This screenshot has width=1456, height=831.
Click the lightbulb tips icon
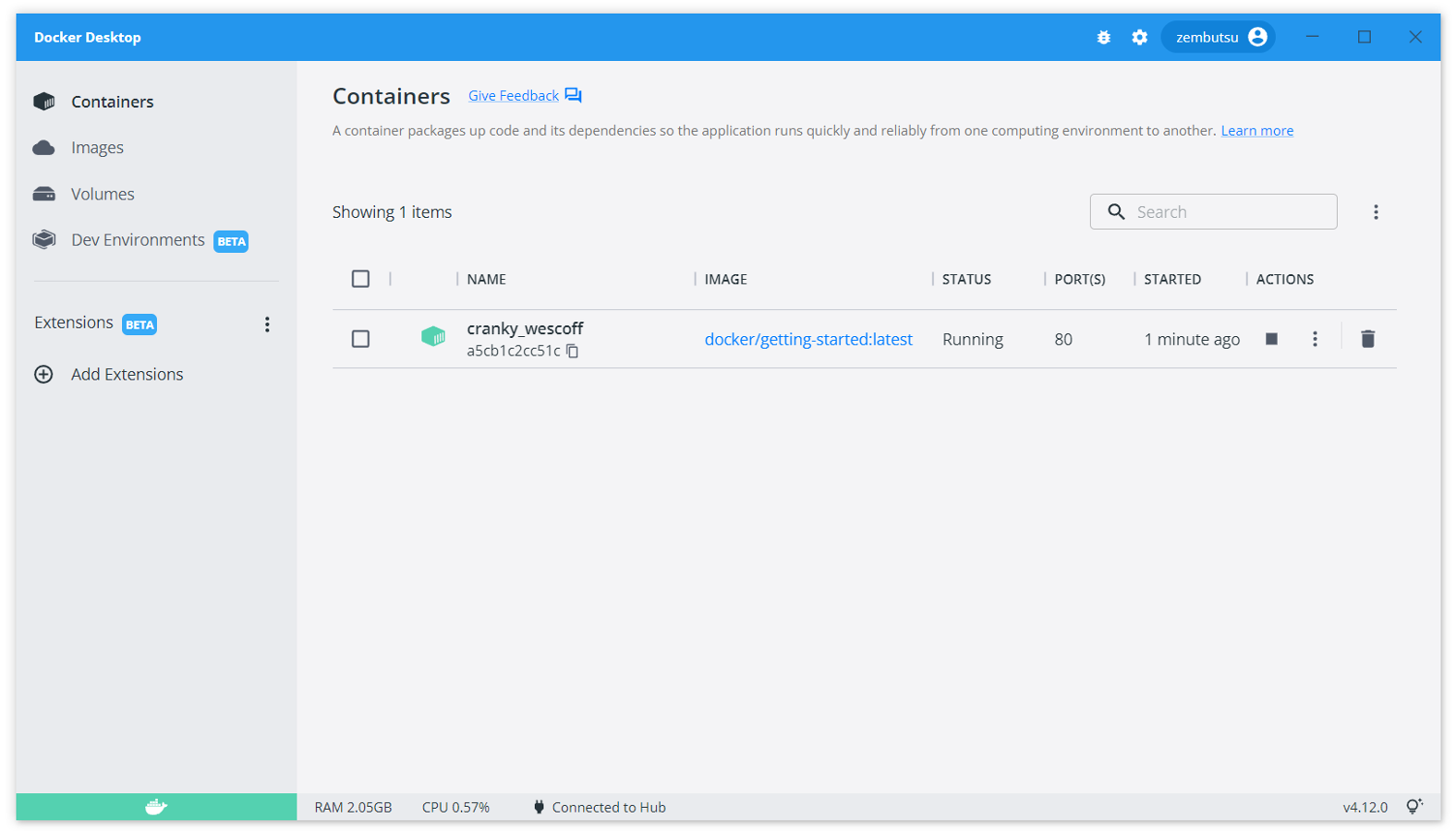[1414, 807]
